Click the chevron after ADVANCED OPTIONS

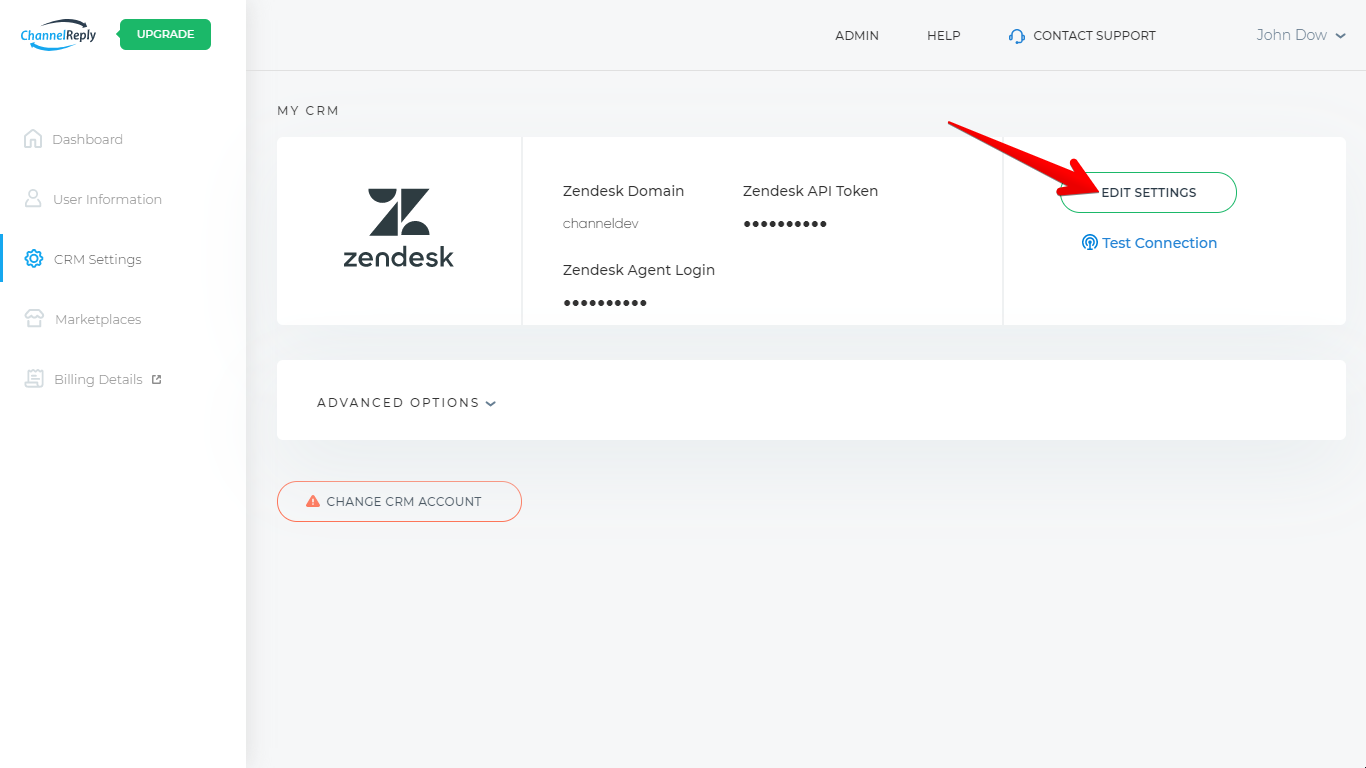(491, 404)
